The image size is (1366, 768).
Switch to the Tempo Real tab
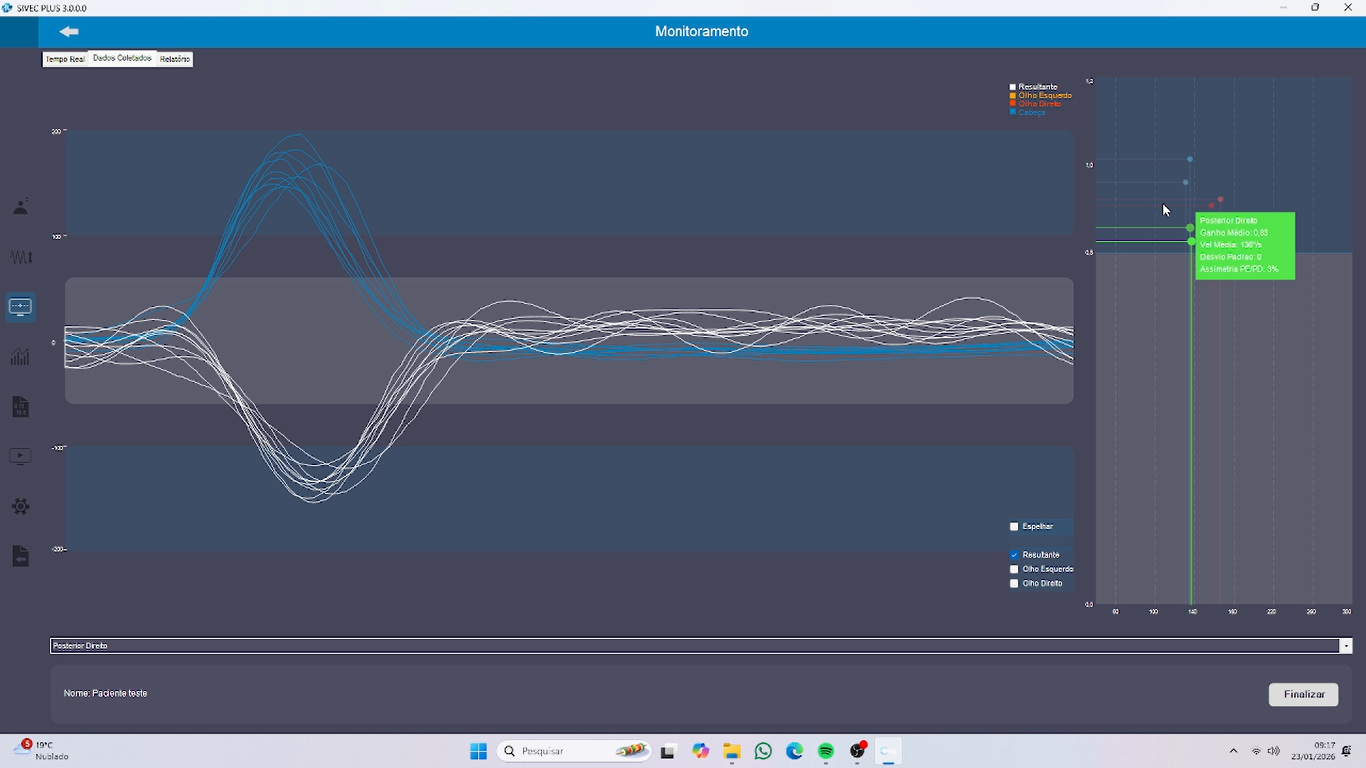65,60
